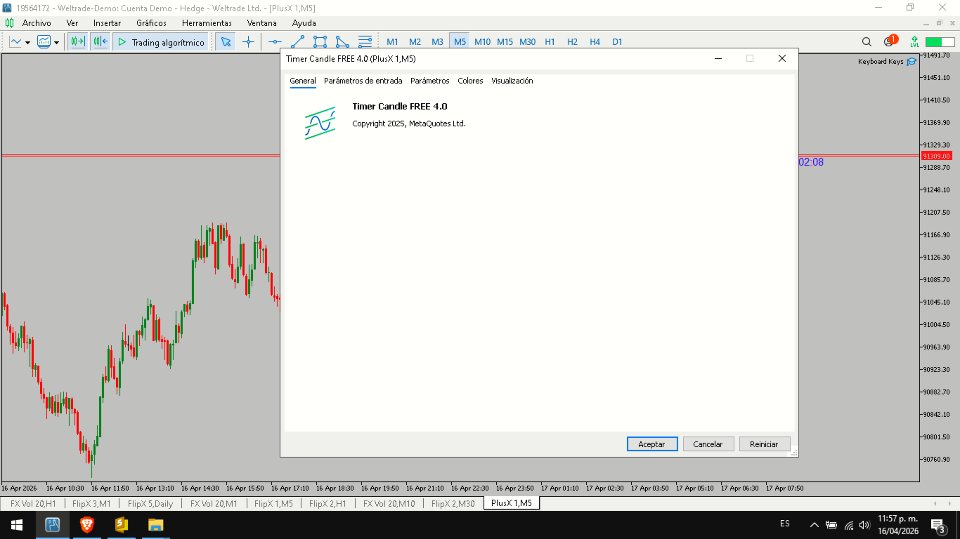Select the crosshair tool

point(248,42)
